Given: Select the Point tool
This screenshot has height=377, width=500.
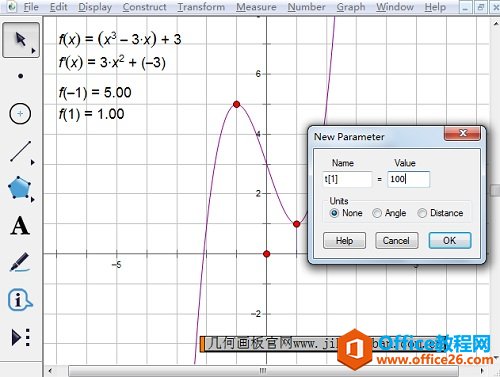Looking at the screenshot, I should pyautogui.click(x=21, y=76).
